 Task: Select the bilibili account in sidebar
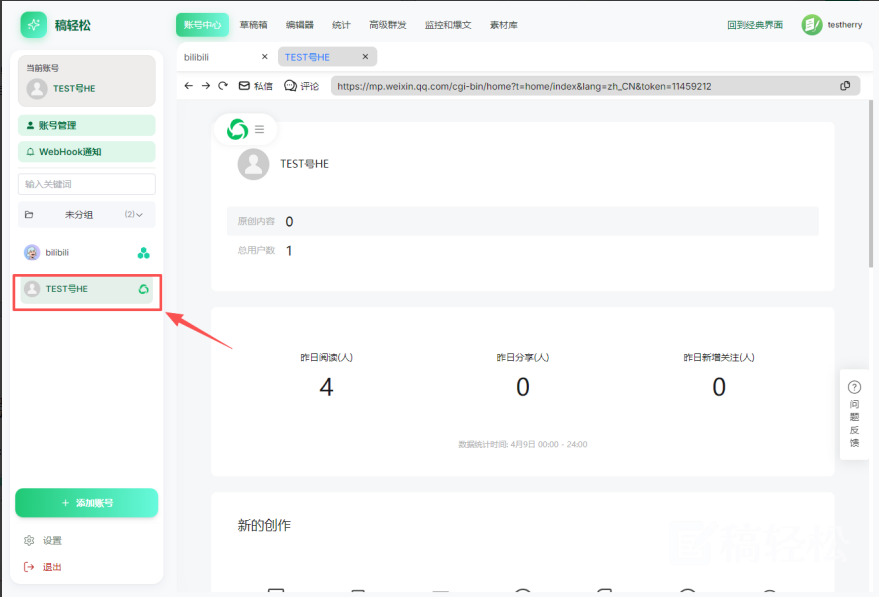(x=87, y=253)
